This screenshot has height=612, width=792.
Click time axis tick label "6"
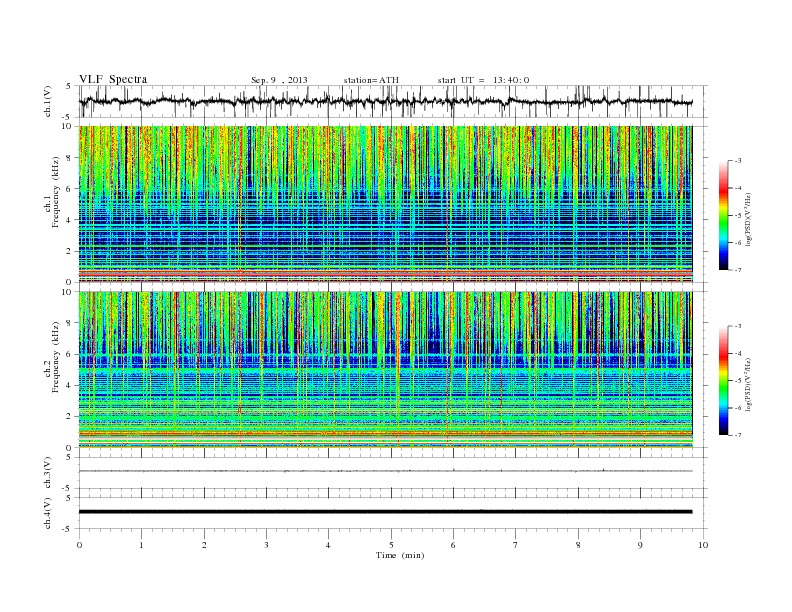[x=454, y=545]
